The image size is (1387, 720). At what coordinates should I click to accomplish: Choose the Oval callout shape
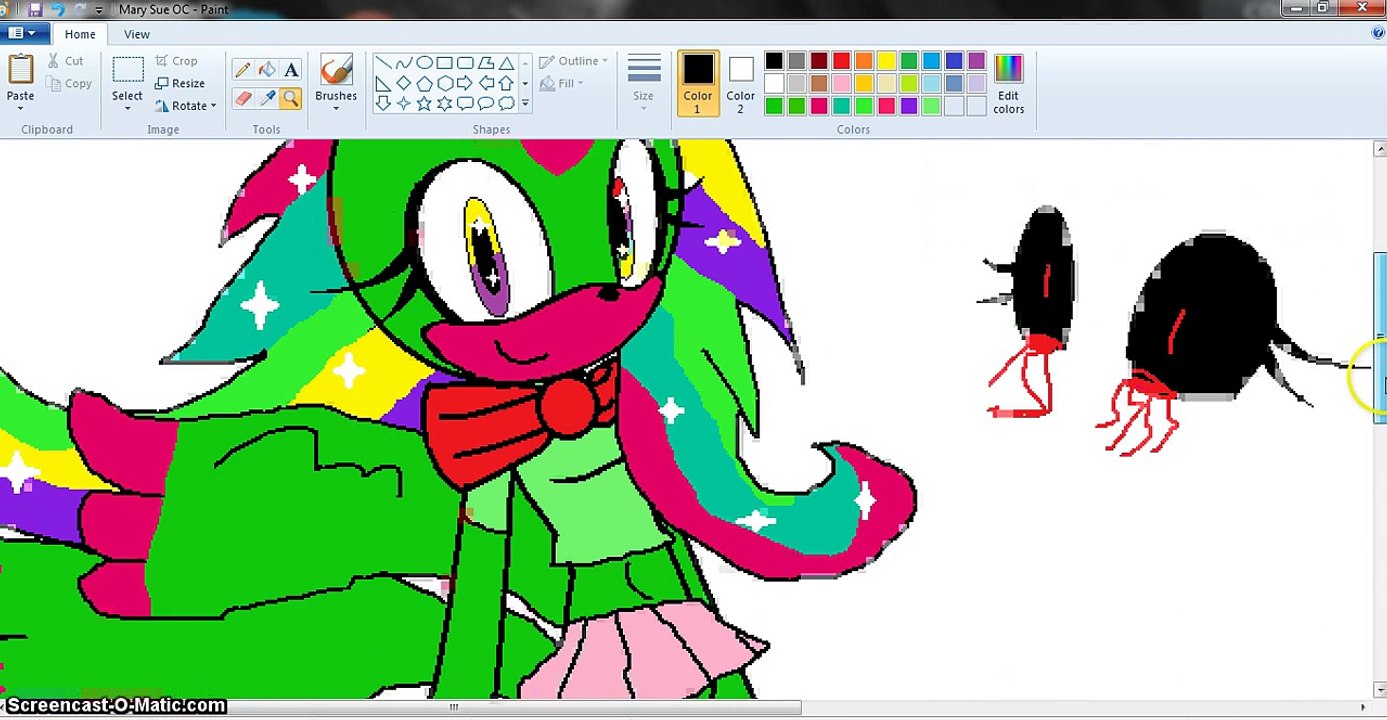pos(486,103)
